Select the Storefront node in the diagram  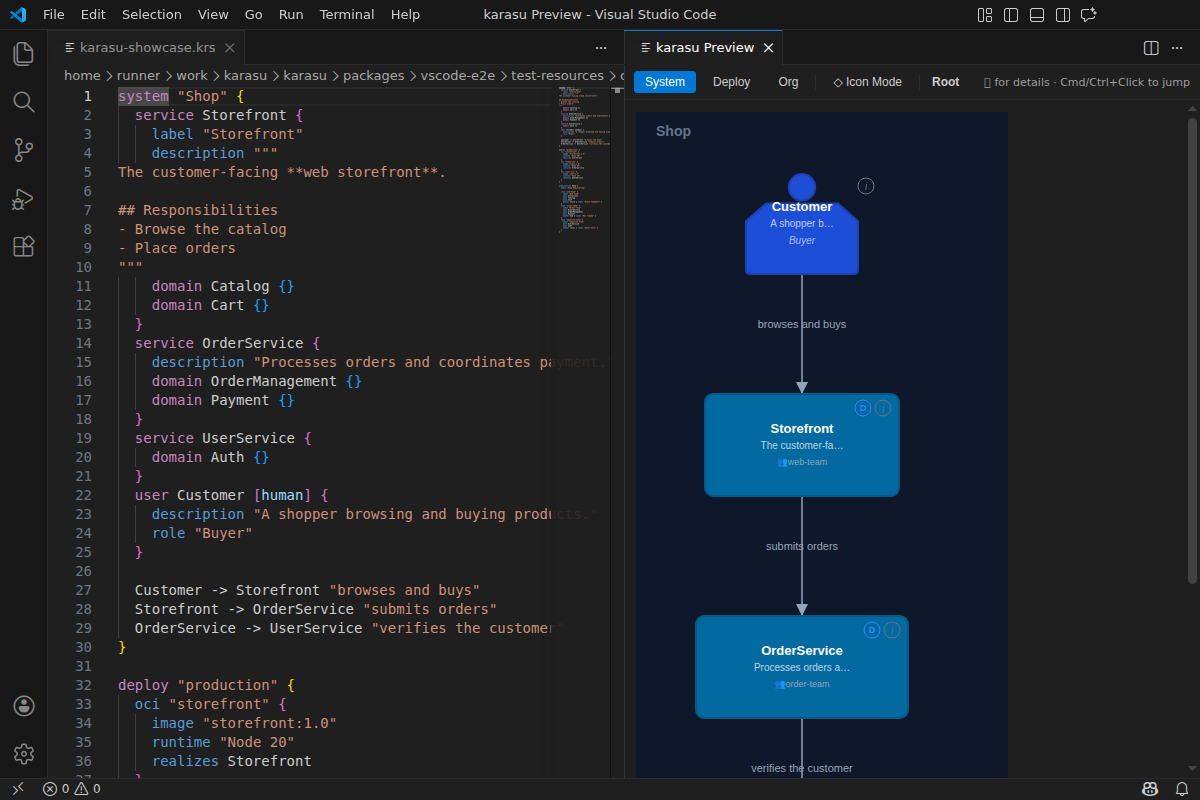point(802,445)
